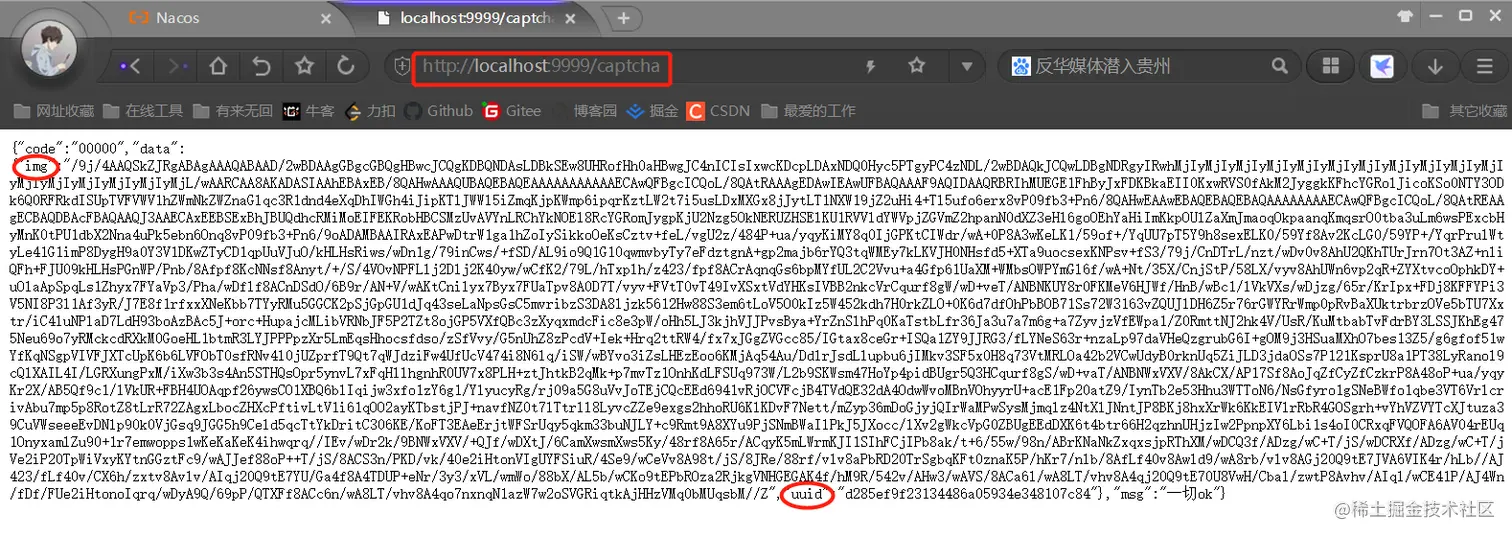Image resolution: width=1512 pixels, height=537 pixels.
Task: Click the undo closed tab icon
Action: pyautogui.click(x=261, y=66)
